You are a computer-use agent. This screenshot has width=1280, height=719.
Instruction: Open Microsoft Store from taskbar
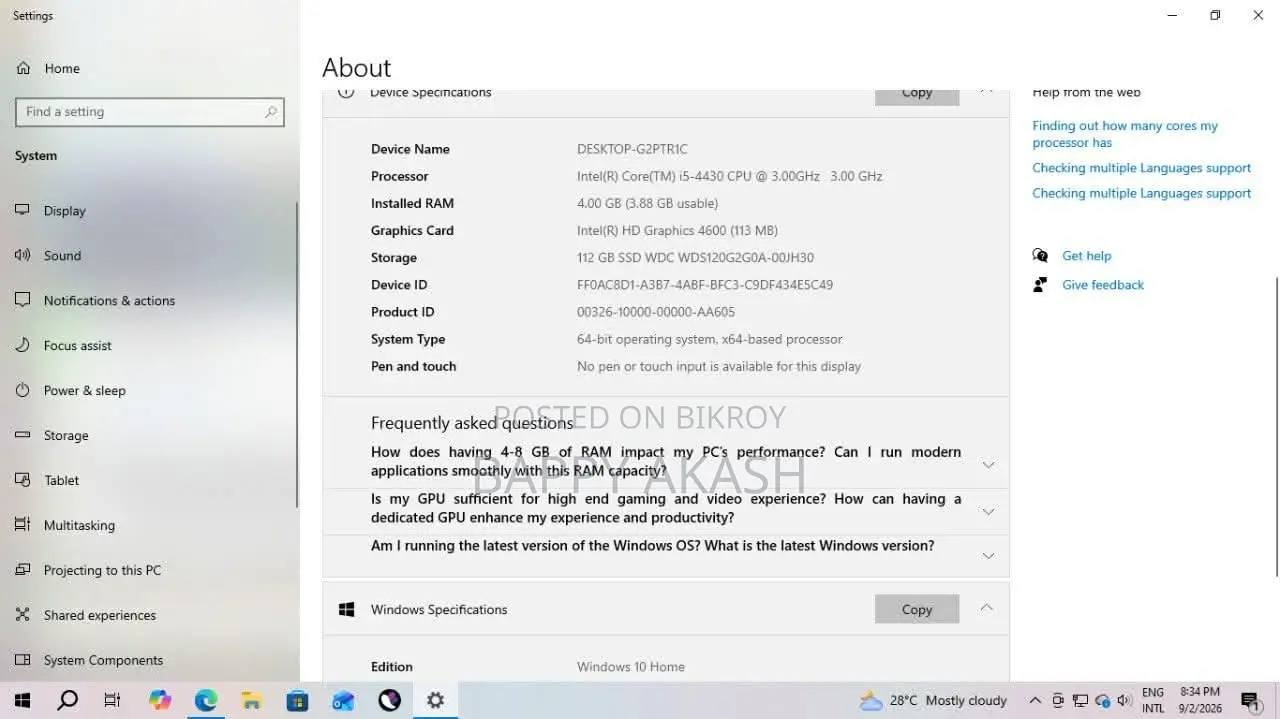[x=298, y=700]
